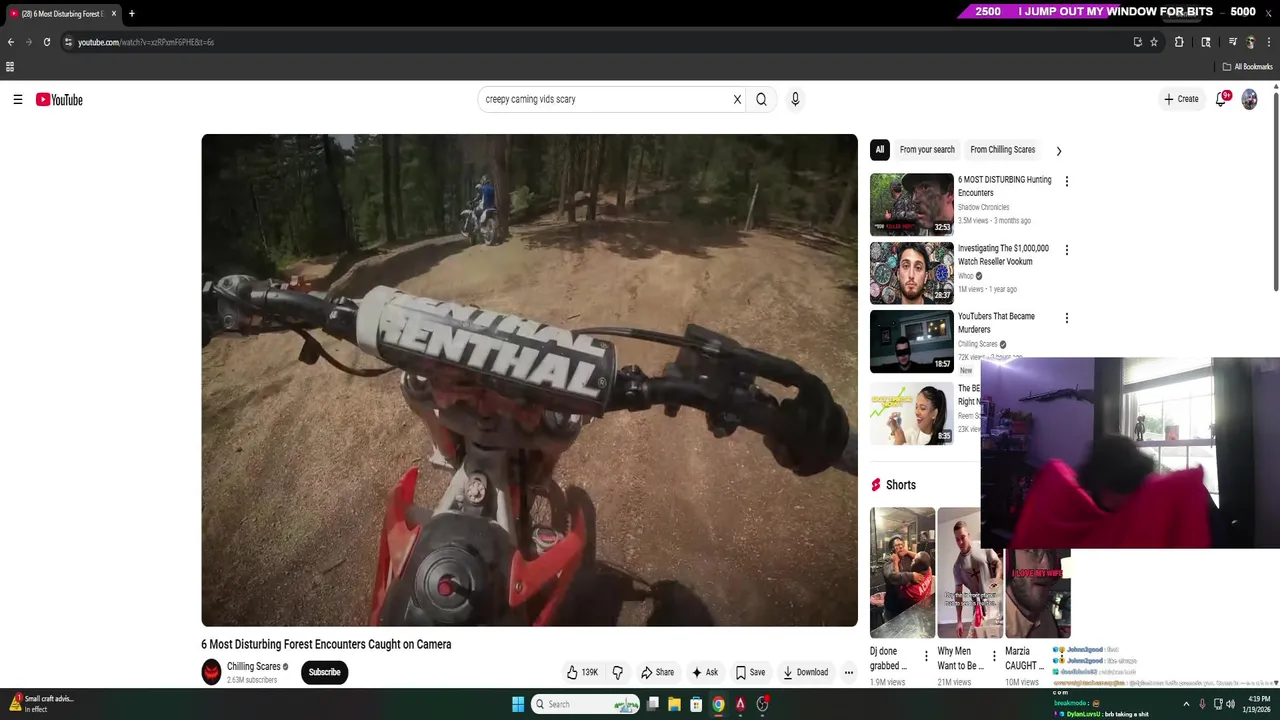Select From Chilling Scares chip
The image size is (1280, 720).
pos(1002,150)
